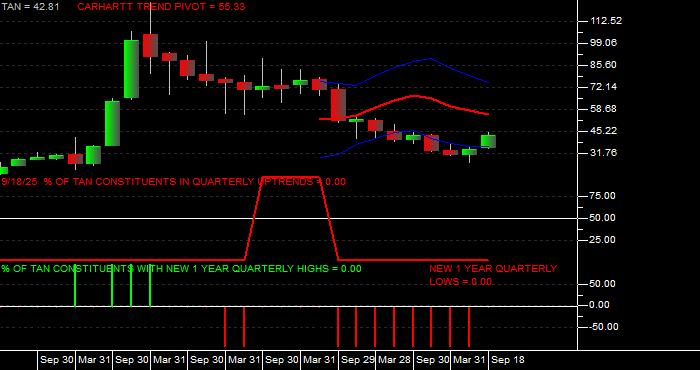700x370 pixels.
Task: Click the 72.14 price axis label
Action: tap(604, 87)
